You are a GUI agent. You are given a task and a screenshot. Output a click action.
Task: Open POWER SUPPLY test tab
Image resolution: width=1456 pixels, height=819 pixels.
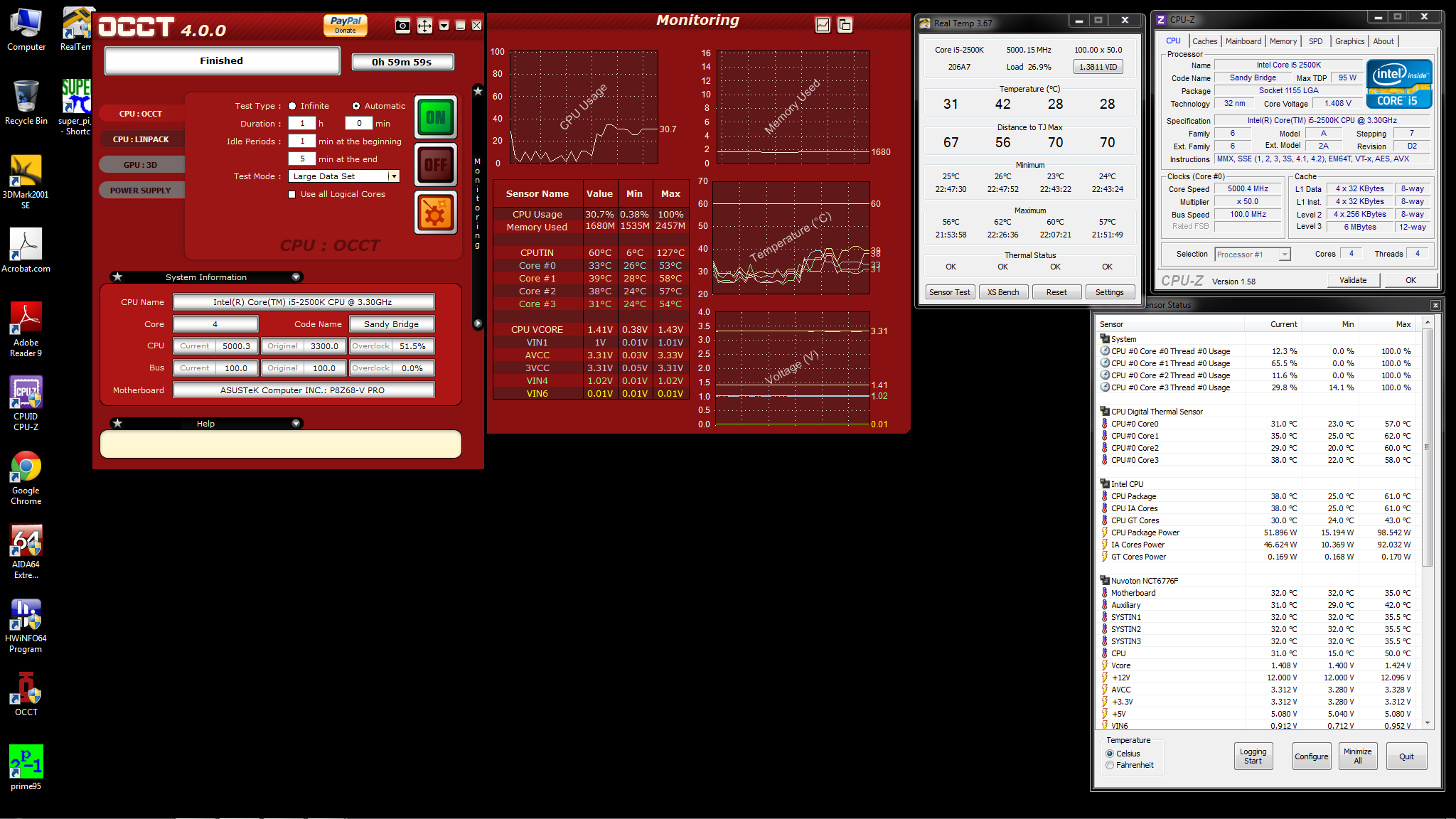tap(141, 191)
